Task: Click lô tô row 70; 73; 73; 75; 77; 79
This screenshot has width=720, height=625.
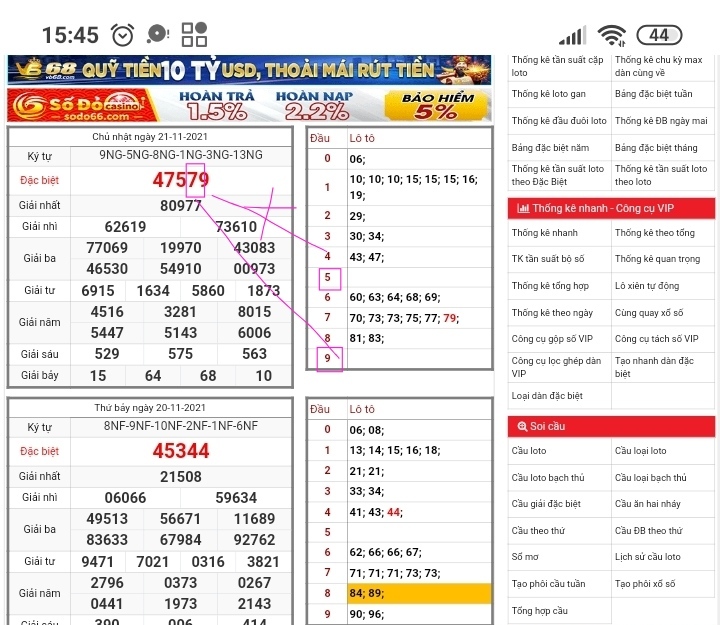Action: [419, 318]
